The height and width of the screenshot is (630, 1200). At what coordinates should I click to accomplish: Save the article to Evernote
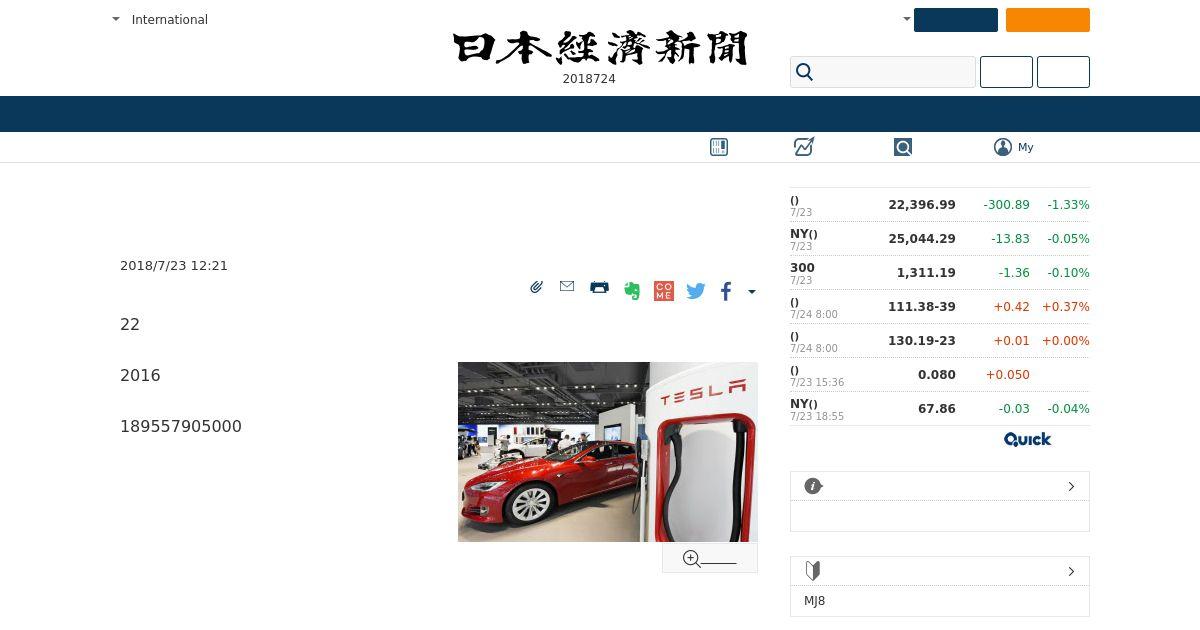point(631,291)
